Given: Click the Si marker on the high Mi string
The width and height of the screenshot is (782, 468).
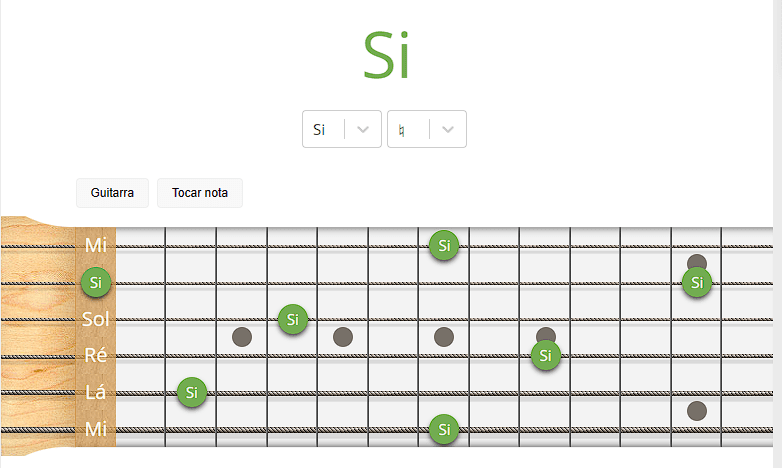Looking at the screenshot, I should tap(444, 245).
